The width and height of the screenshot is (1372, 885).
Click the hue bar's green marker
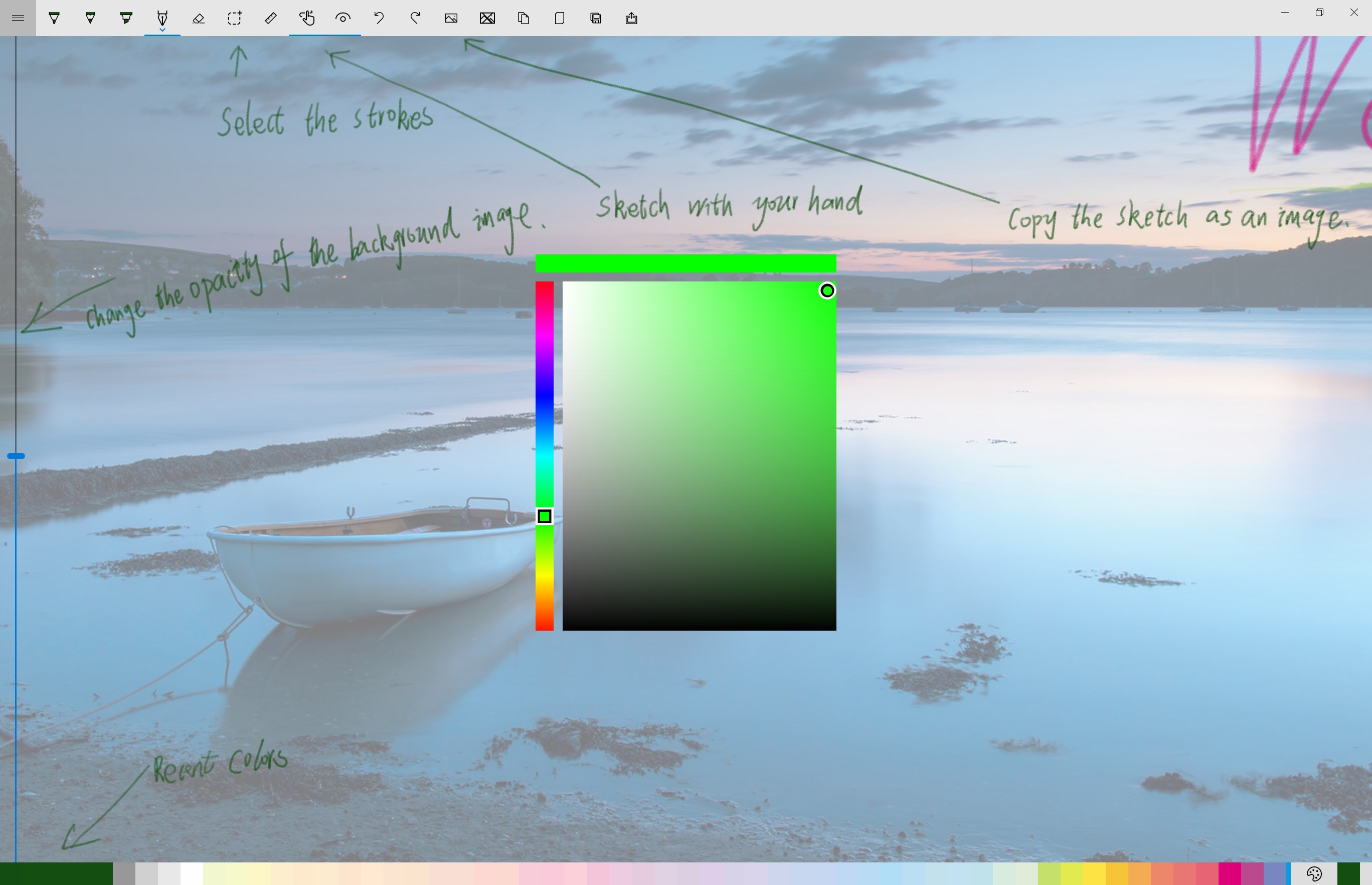coord(545,516)
